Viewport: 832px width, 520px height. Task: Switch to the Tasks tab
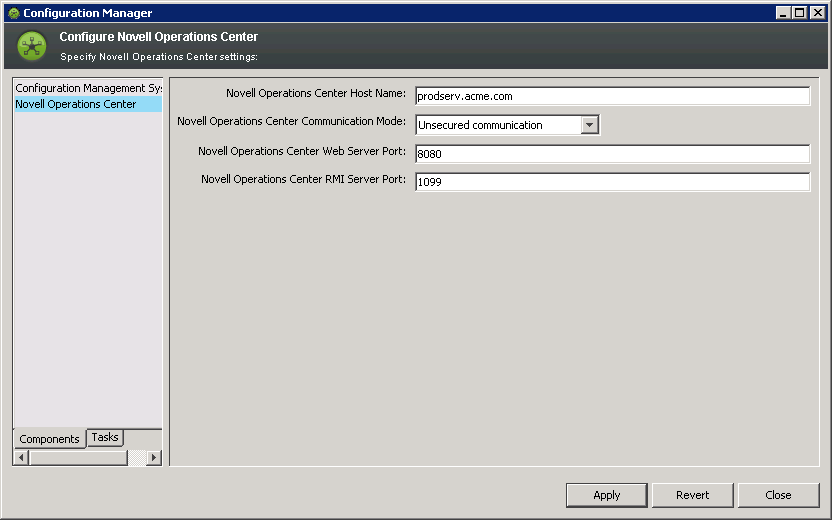pos(105,437)
